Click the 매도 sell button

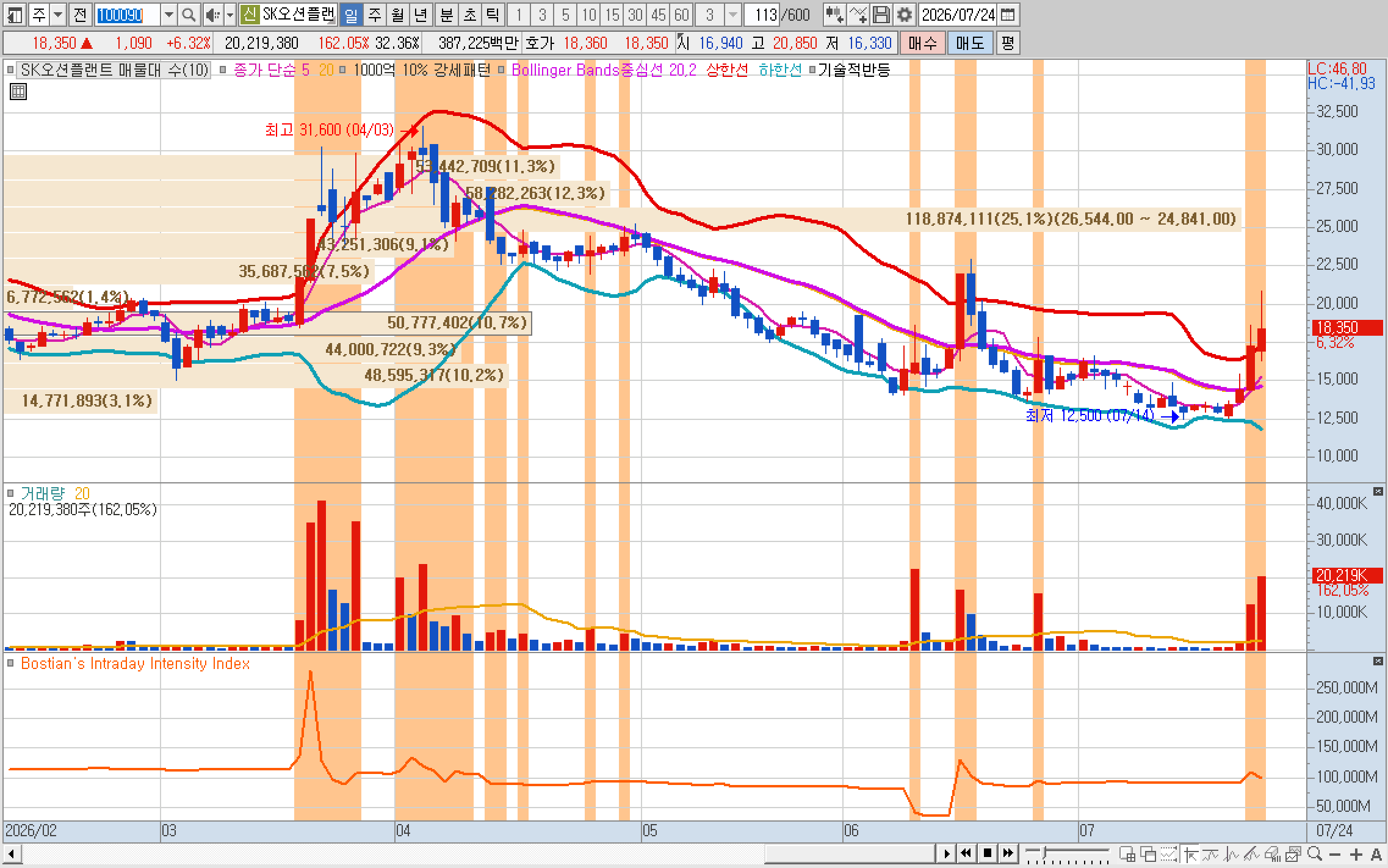click(970, 43)
